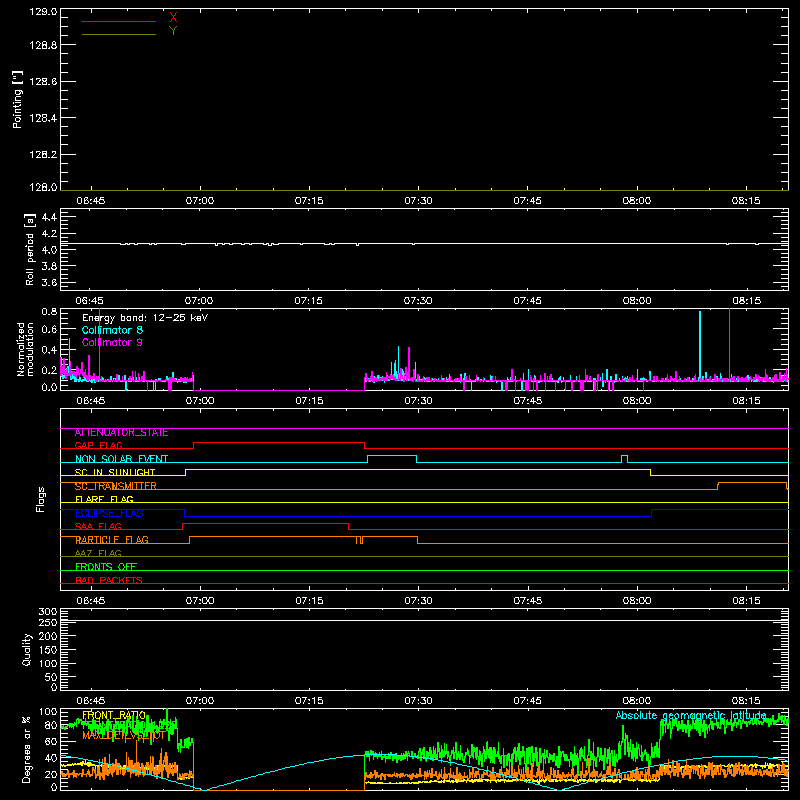Screen dimensions: 800x800
Task: Click the olive Y legend line in Pointing plot
Action: (119, 35)
